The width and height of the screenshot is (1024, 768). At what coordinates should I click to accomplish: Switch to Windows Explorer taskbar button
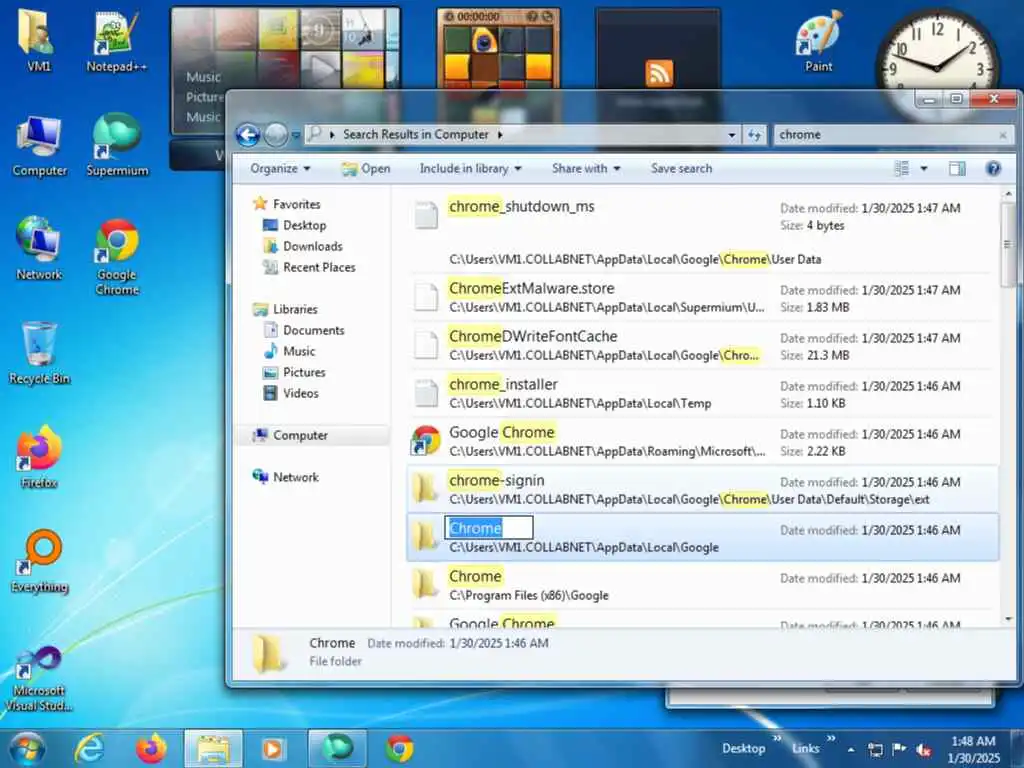point(213,748)
